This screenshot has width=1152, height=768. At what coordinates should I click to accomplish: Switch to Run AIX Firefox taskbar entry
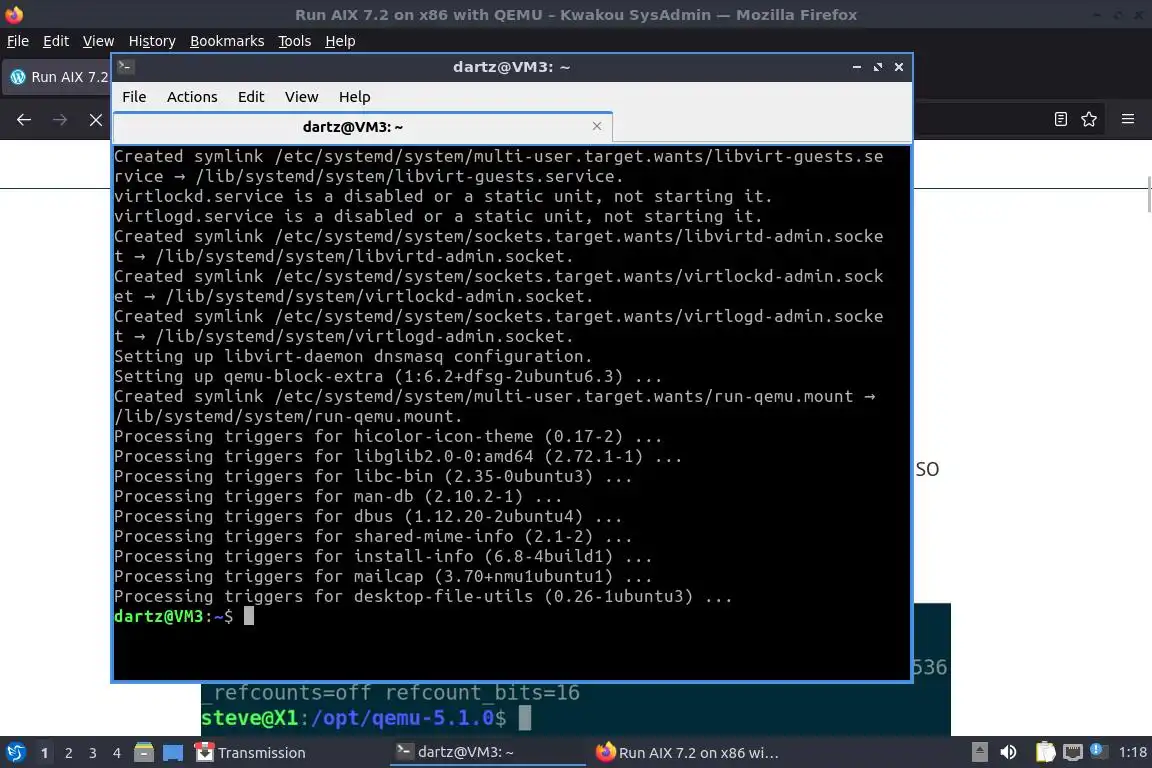point(688,753)
